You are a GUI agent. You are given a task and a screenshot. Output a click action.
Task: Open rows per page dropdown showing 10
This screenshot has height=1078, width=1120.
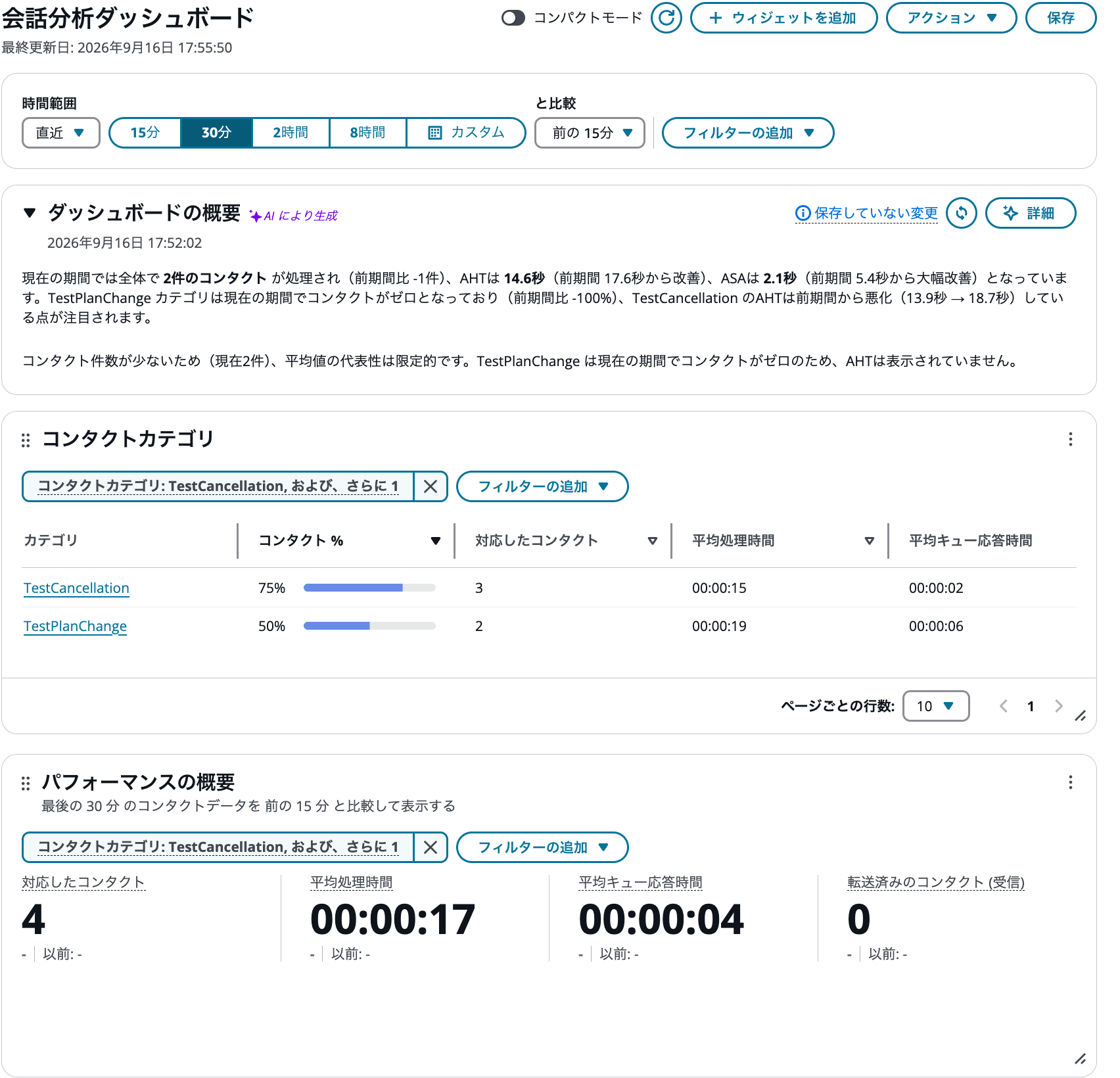tap(936, 706)
